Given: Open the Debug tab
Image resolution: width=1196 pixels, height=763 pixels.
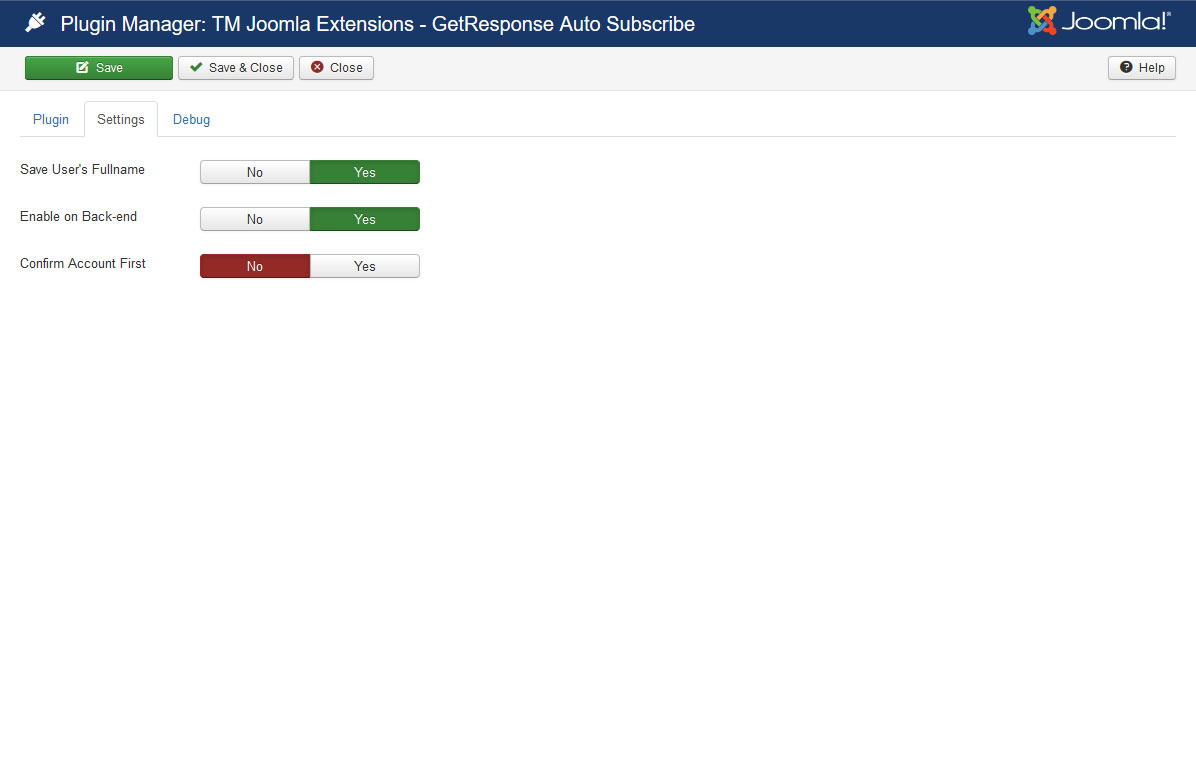Looking at the screenshot, I should [x=191, y=120].
